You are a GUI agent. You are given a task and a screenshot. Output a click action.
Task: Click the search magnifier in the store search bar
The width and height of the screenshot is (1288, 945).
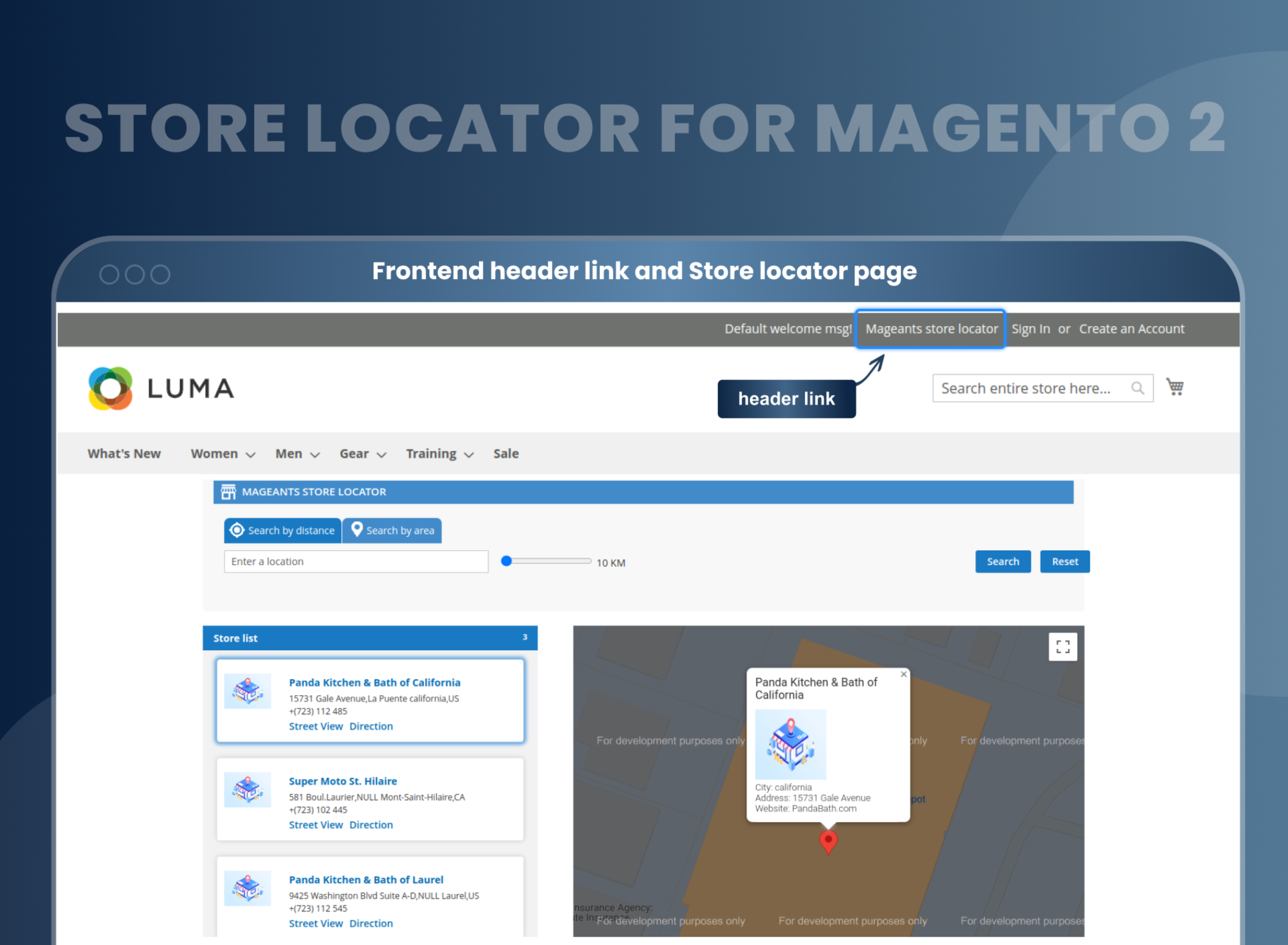[x=1138, y=388]
